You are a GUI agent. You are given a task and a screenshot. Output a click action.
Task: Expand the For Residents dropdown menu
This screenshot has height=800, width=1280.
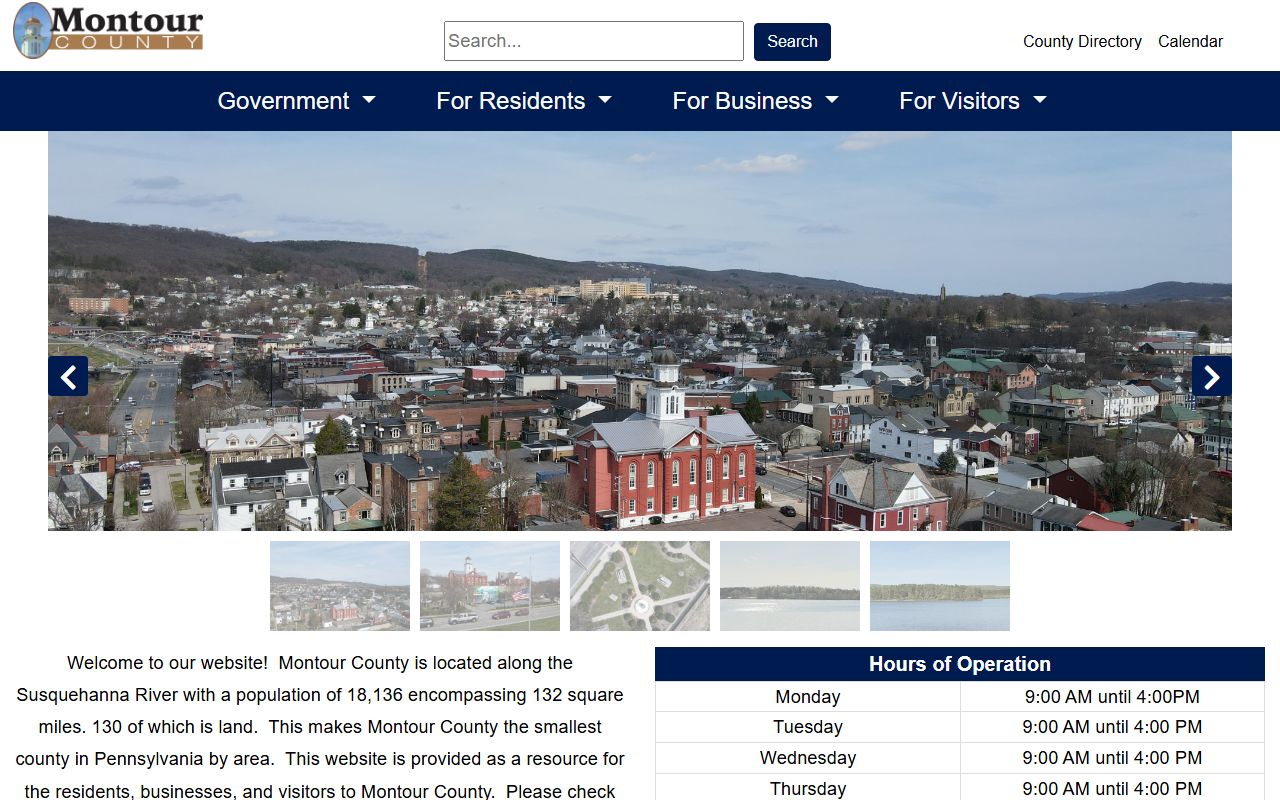coord(524,101)
